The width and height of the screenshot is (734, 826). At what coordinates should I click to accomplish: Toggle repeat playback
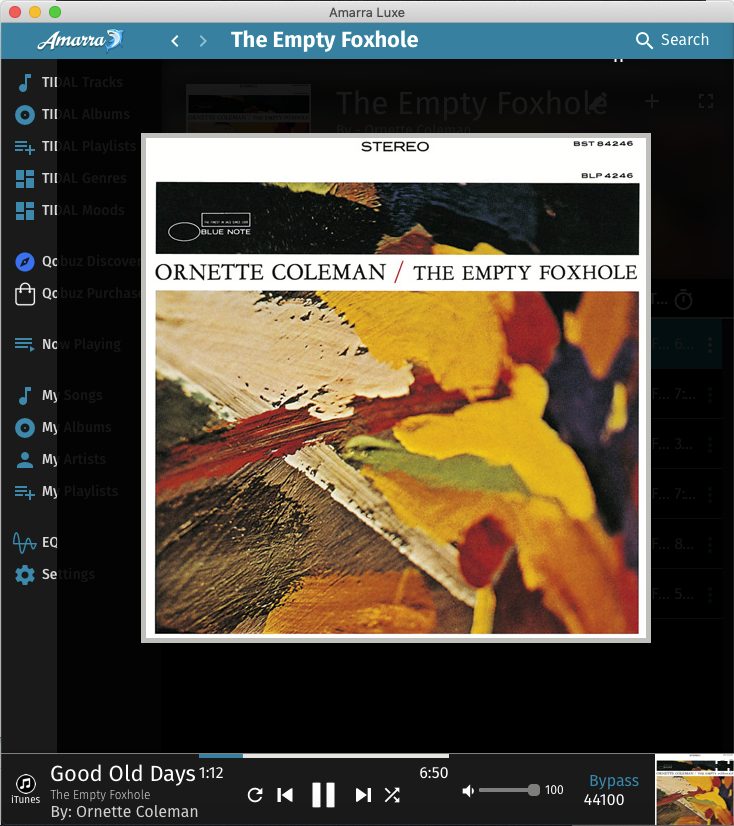[255, 795]
